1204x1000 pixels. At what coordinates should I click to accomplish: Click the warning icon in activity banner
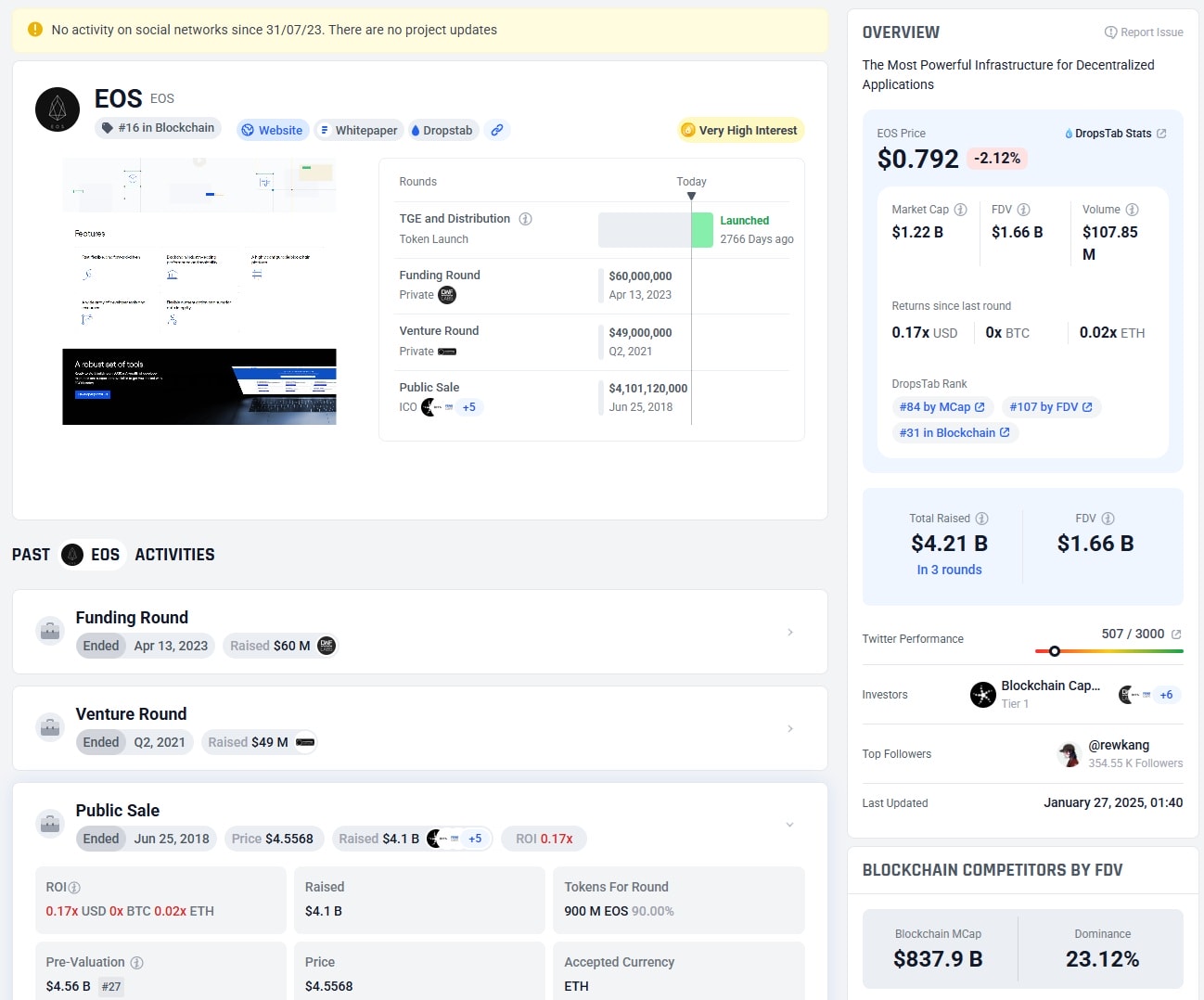(x=35, y=30)
